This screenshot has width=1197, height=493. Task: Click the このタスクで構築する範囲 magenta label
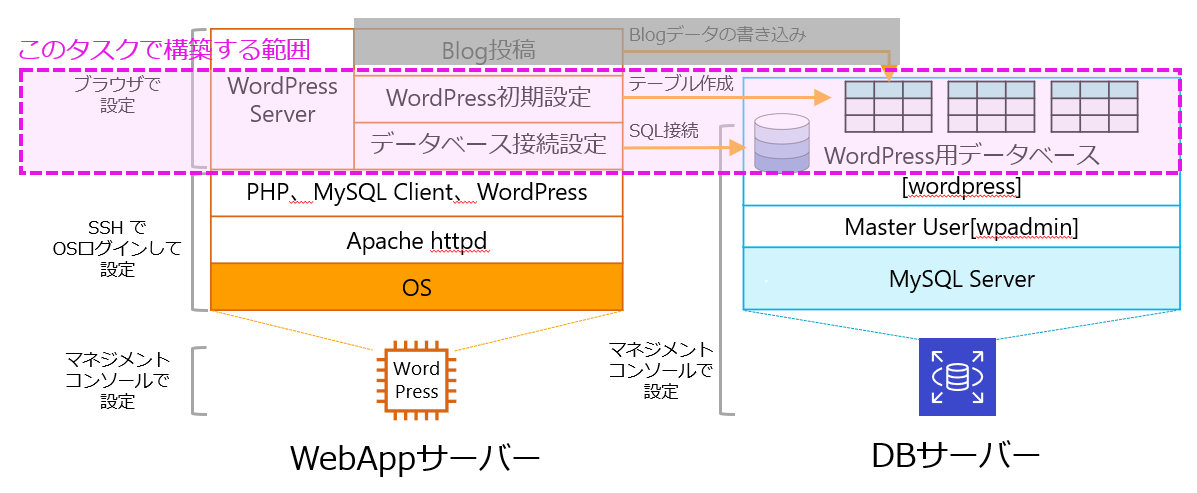coord(165,49)
